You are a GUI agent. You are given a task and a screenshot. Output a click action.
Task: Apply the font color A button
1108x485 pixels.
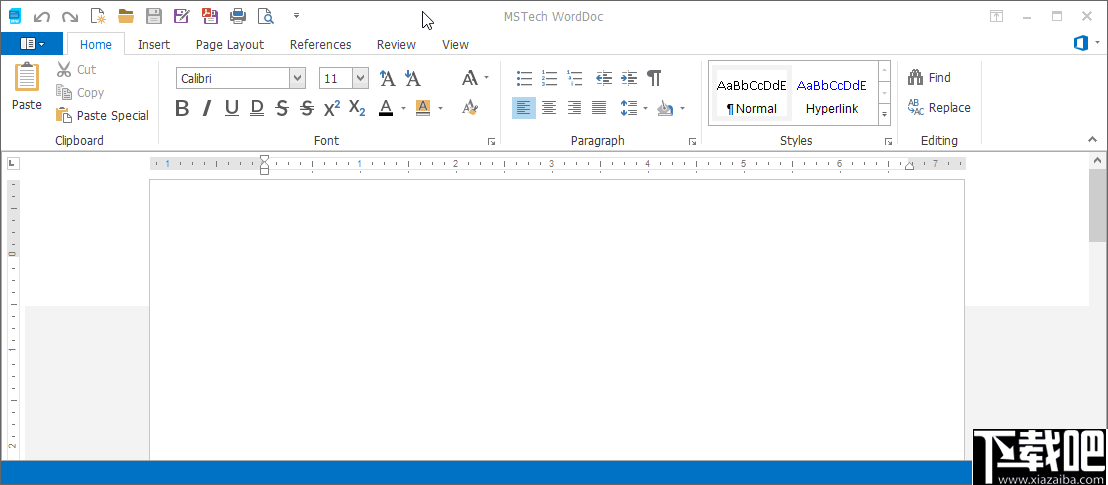[x=385, y=108]
